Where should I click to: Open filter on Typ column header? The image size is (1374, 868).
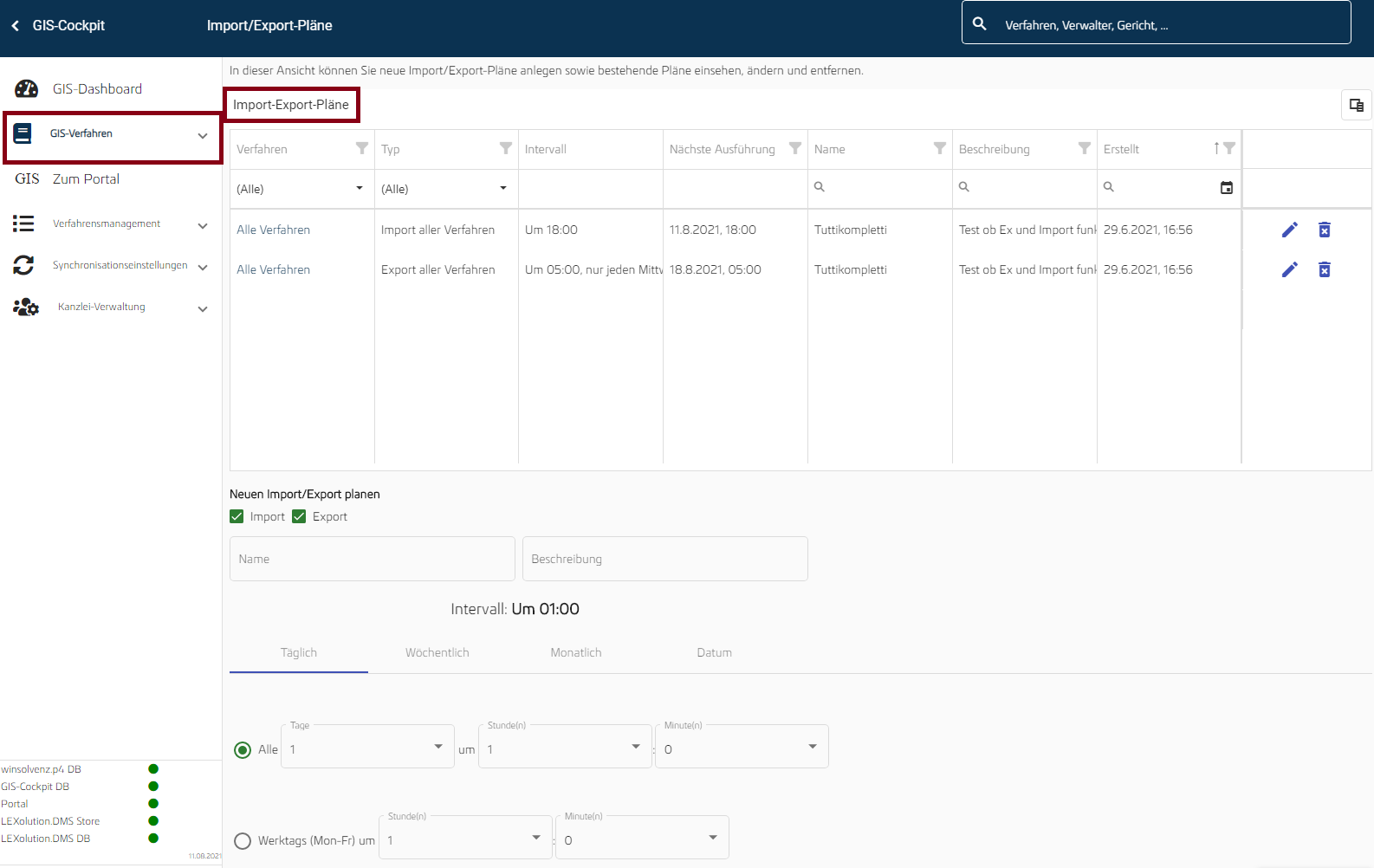coord(506,148)
